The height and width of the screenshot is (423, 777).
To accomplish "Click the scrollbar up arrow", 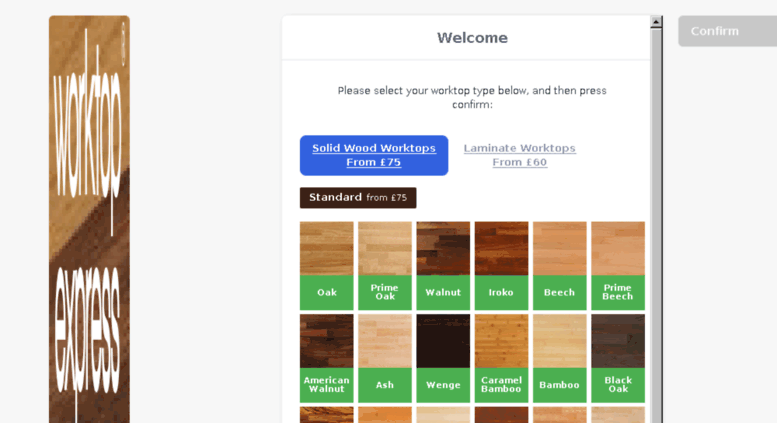I will (656, 22).
